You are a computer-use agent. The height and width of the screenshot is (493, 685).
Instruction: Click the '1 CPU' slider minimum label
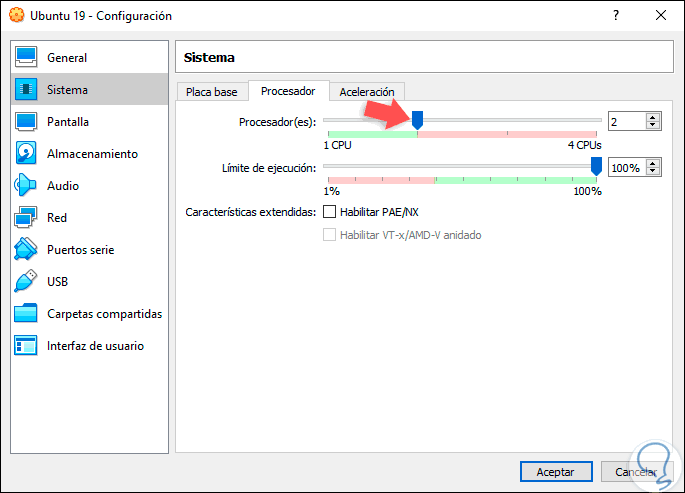pyautogui.click(x=337, y=145)
